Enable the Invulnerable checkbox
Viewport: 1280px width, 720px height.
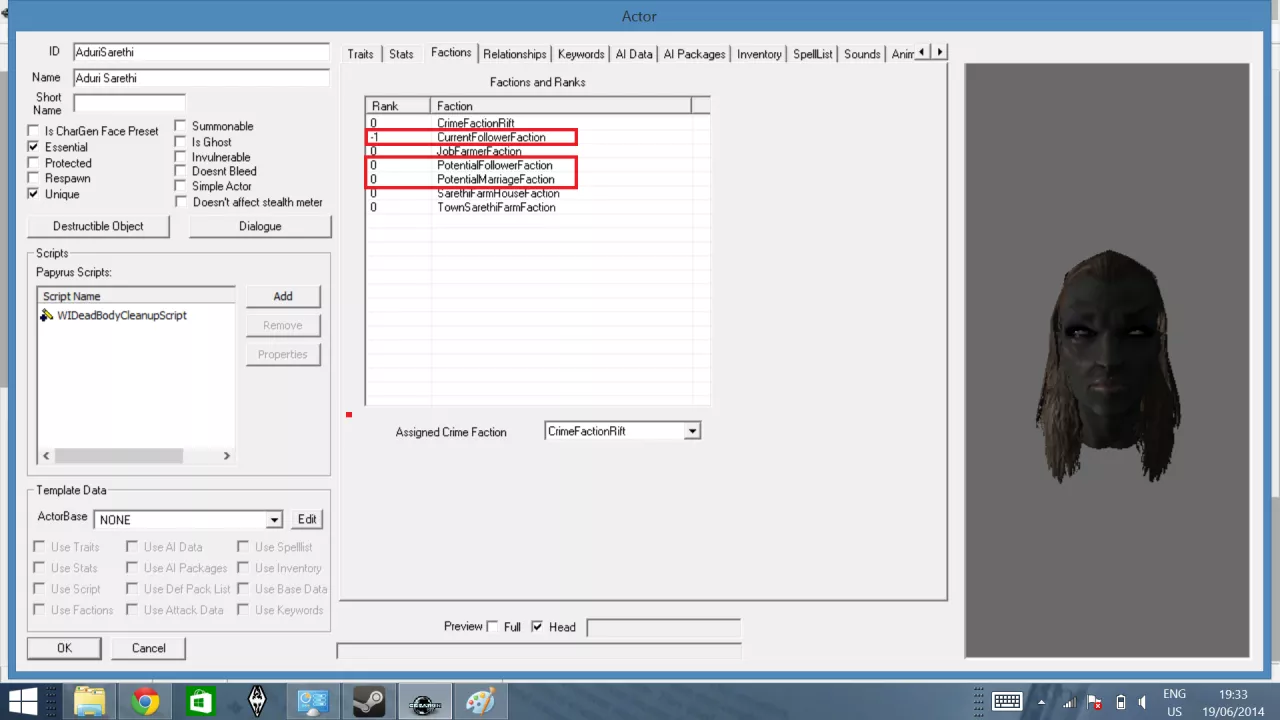181,157
